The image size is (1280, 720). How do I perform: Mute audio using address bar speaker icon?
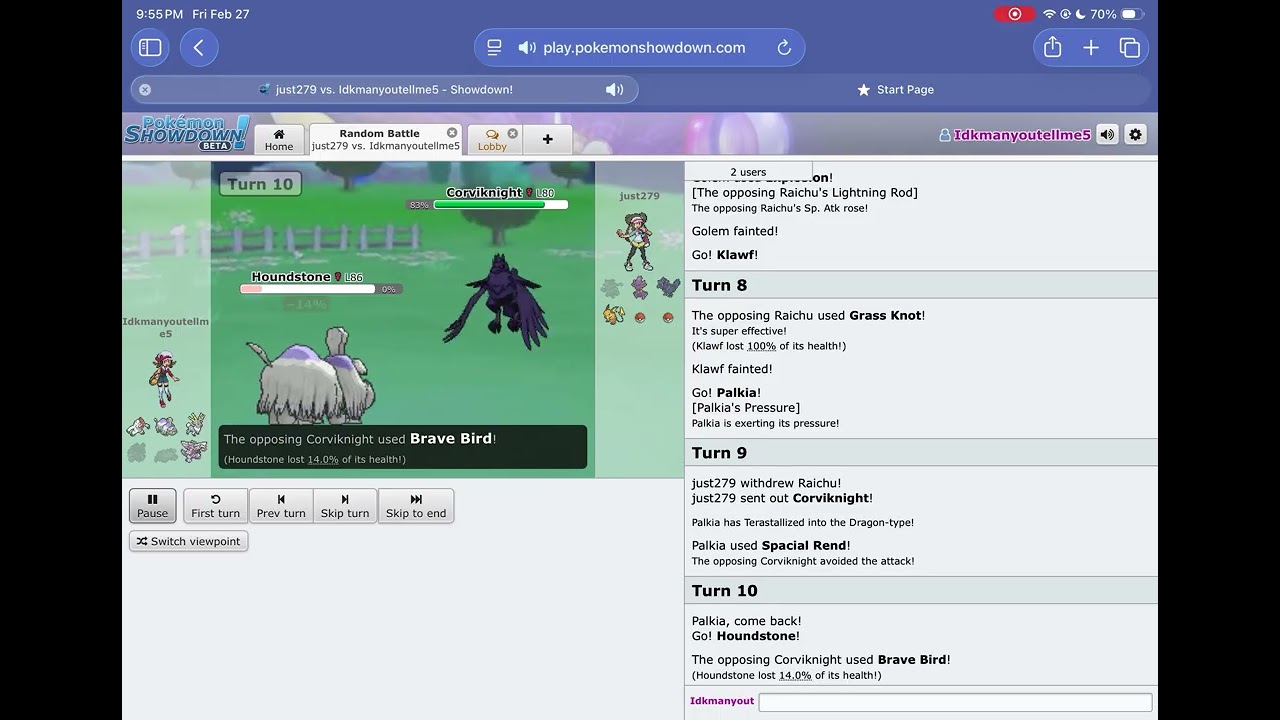coord(527,47)
